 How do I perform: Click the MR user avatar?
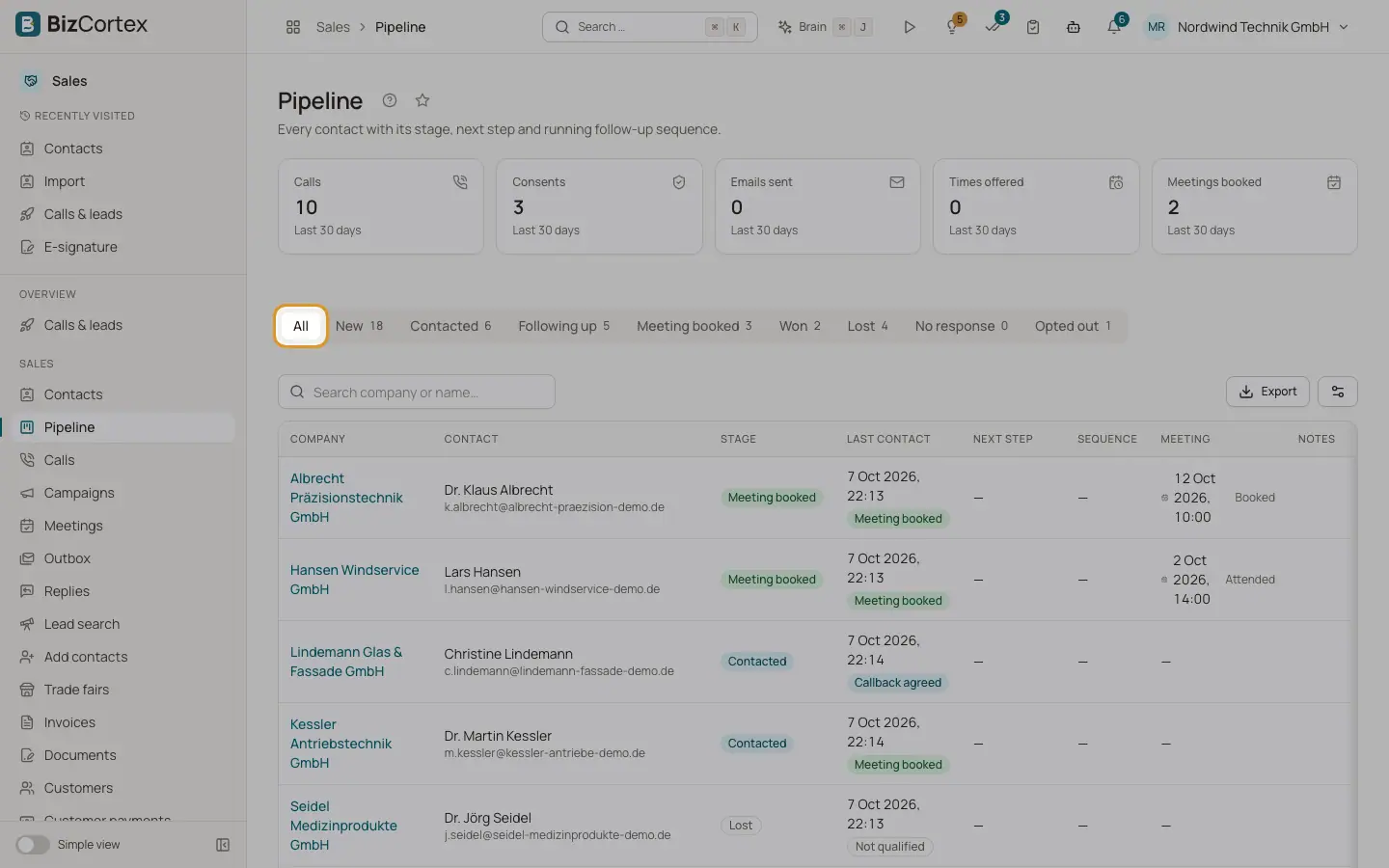pyautogui.click(x=1157, y=27)
